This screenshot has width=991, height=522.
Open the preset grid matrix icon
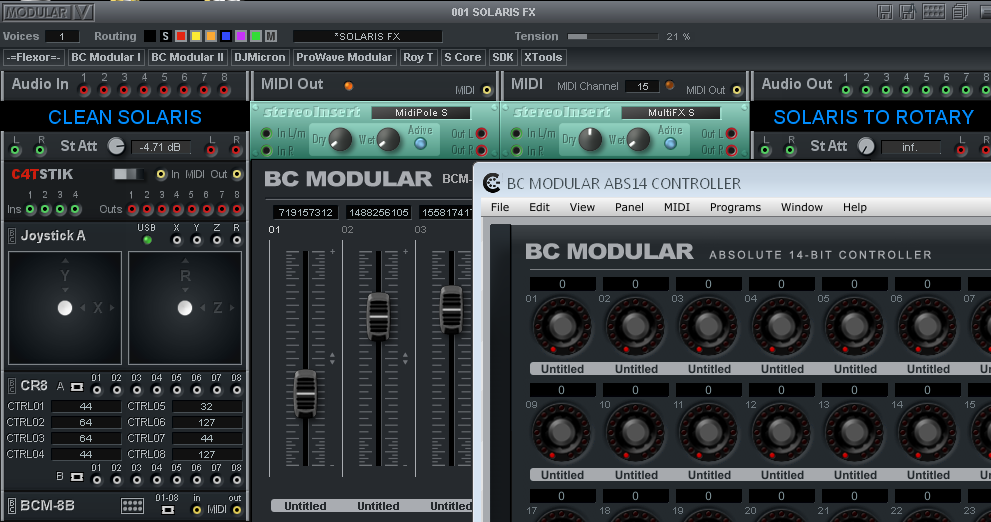pyautogui.click(x=933, y=11)
